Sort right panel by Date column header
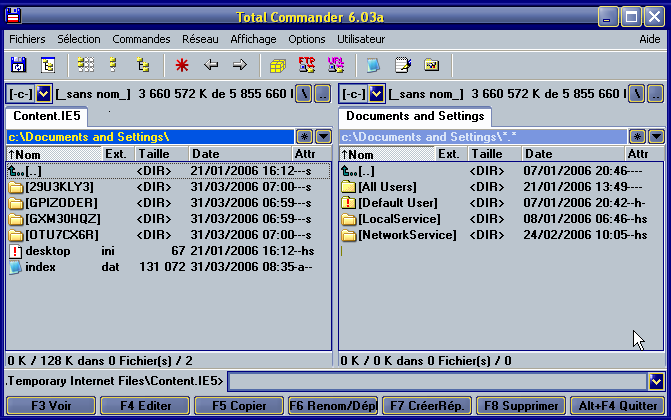Image resolution: width=671 pixels, height=420 pixels. coord(573,154)
